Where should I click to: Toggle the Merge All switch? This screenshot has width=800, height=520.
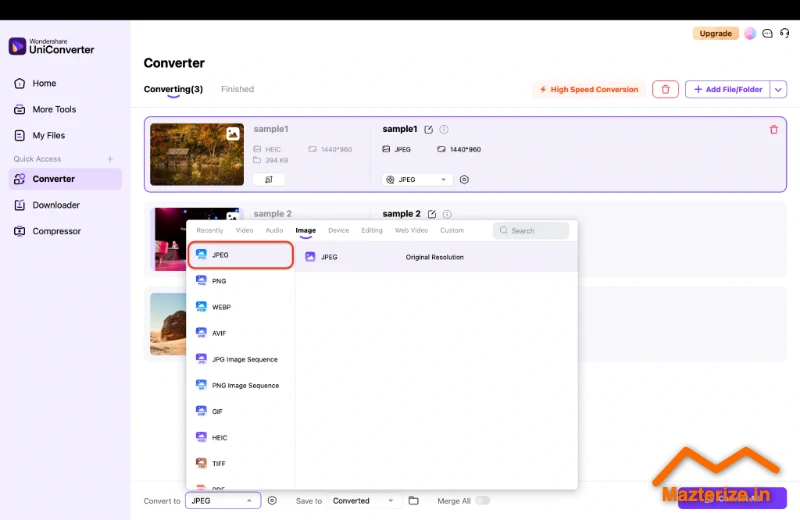click(483, 501)
